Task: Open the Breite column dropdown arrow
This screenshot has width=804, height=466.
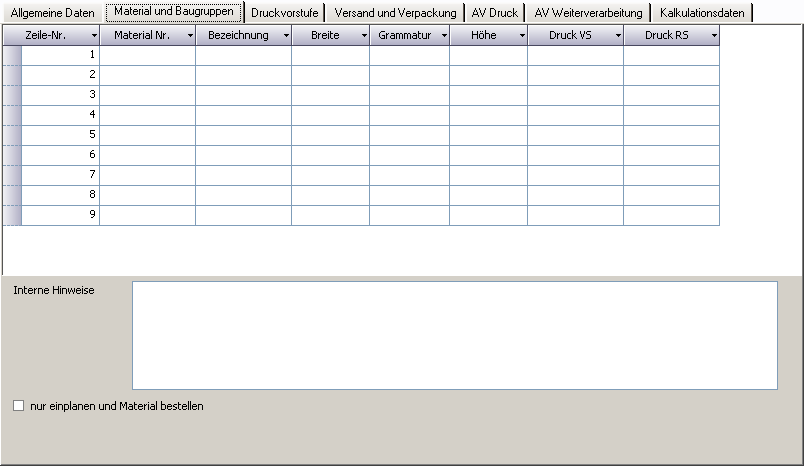Action: [363, 36]
